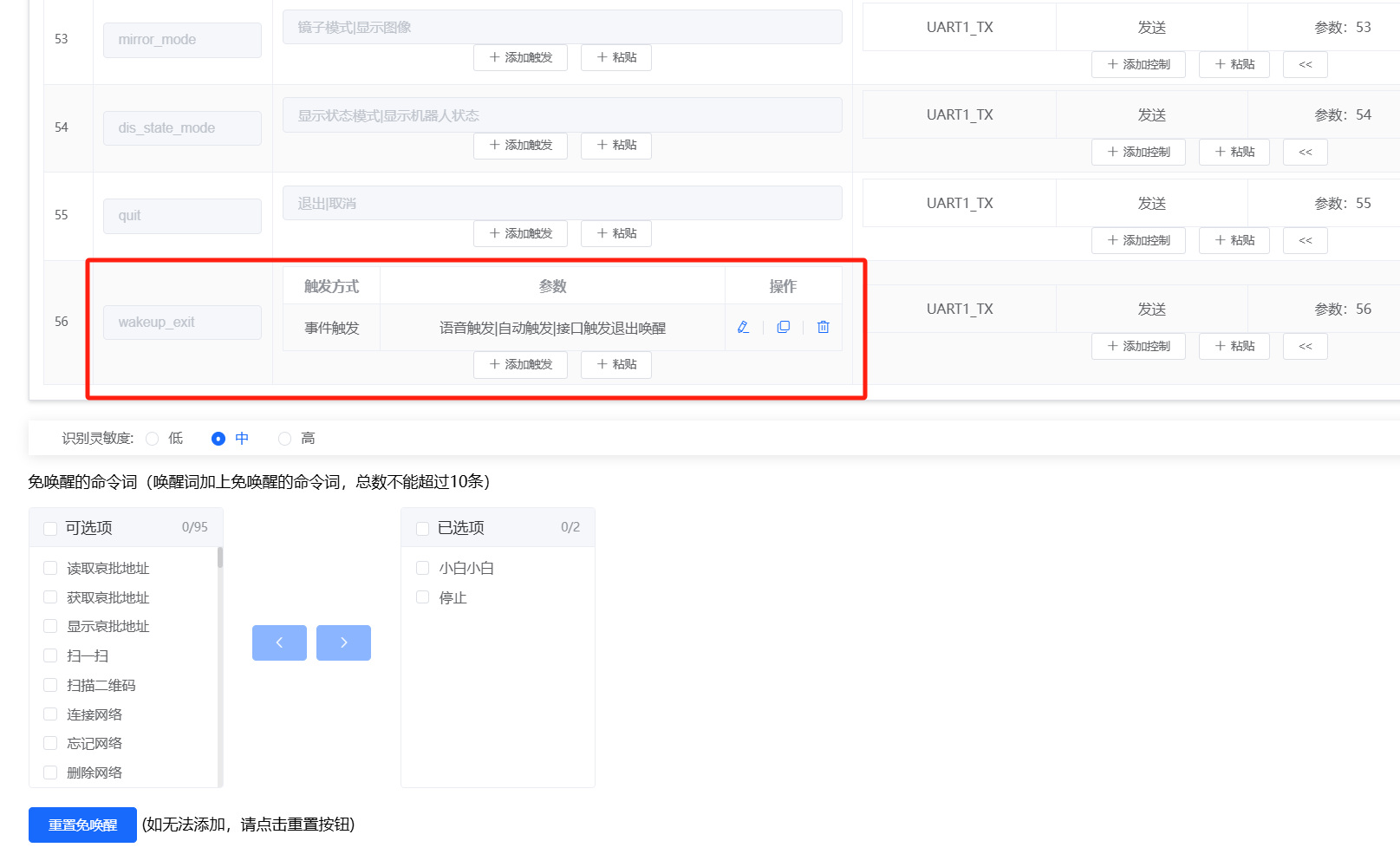This screenshot has height=854, width=1400.
Task: Move selected items left with arrow button
Action: 279,642
